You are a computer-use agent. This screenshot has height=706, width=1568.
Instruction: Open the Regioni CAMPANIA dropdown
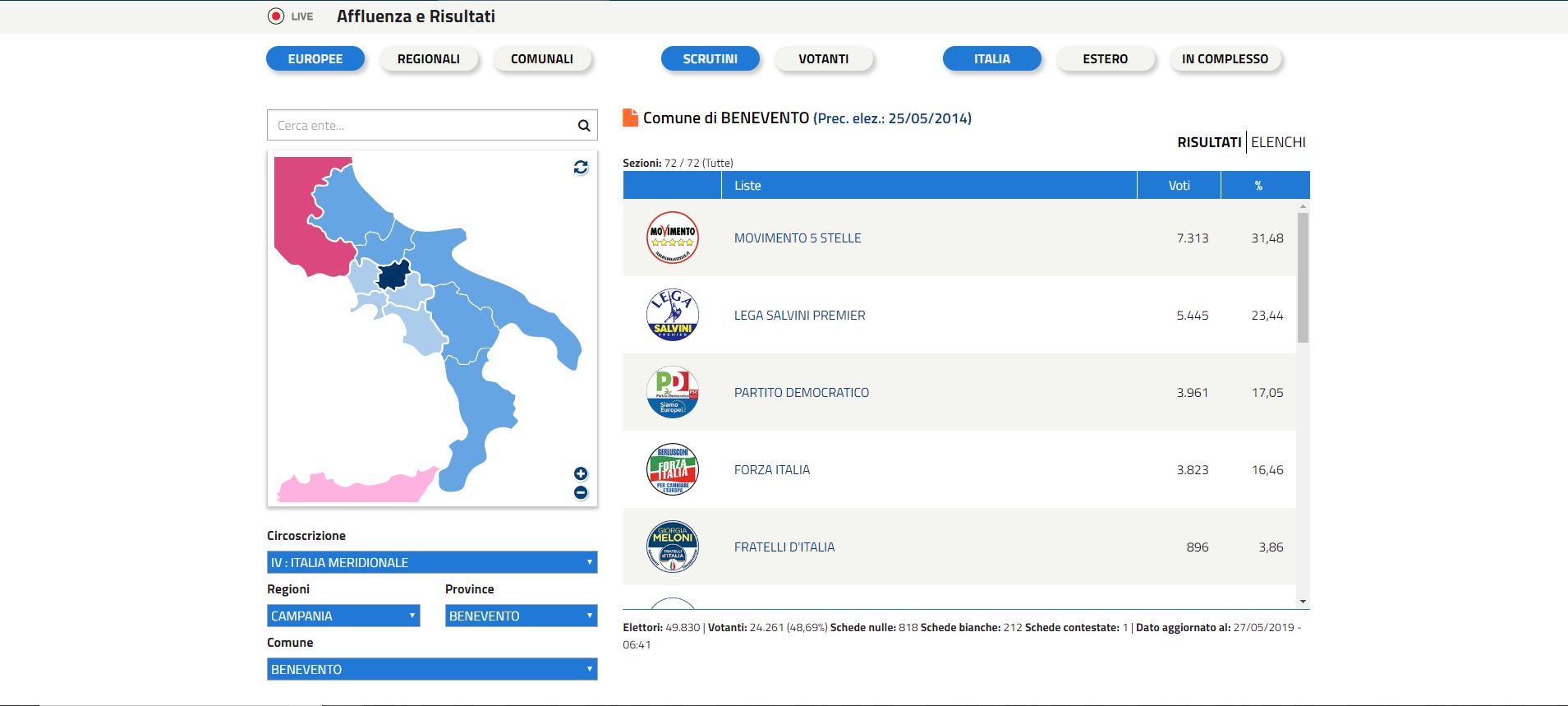pyautogui.click(x=343, y=616)
